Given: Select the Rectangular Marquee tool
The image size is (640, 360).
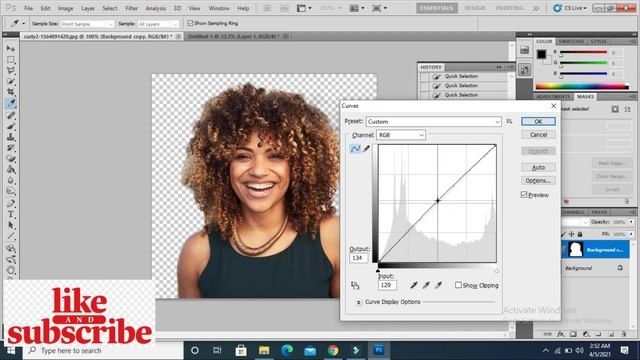Looking at the screenshot, I should click(x=11, y=60).
